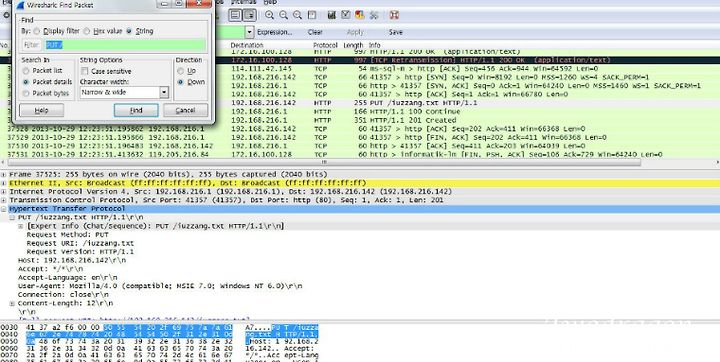Select packet 37529 FIN, ACK row
Image resolution: width=720 pixels, height=362 pixels.
360,137
